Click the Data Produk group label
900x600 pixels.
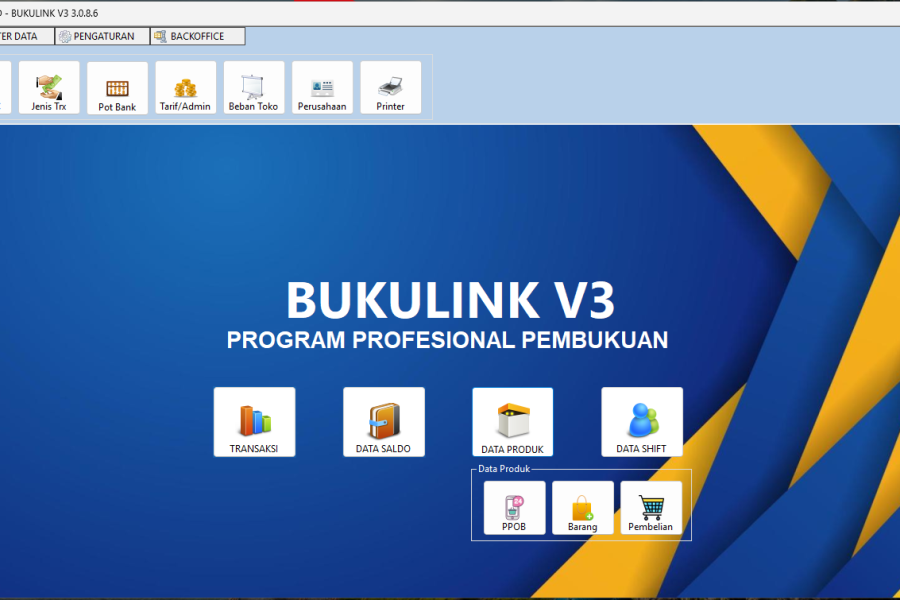click(504, 469)
